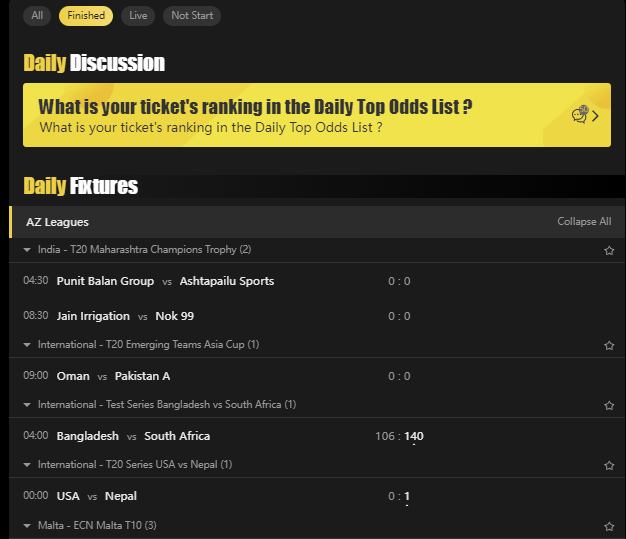This screenshot has height=539, width=626.
Task: Switch to the Live matches filter
Action: coord(138,16)
